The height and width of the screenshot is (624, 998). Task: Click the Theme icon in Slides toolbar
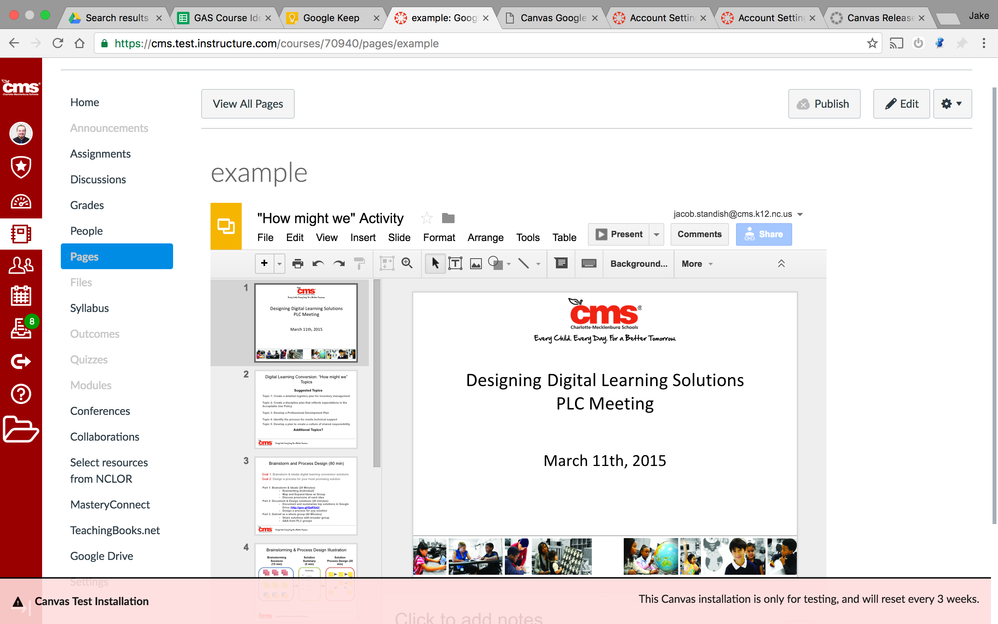pyautogui.click(x=589, y=263)
